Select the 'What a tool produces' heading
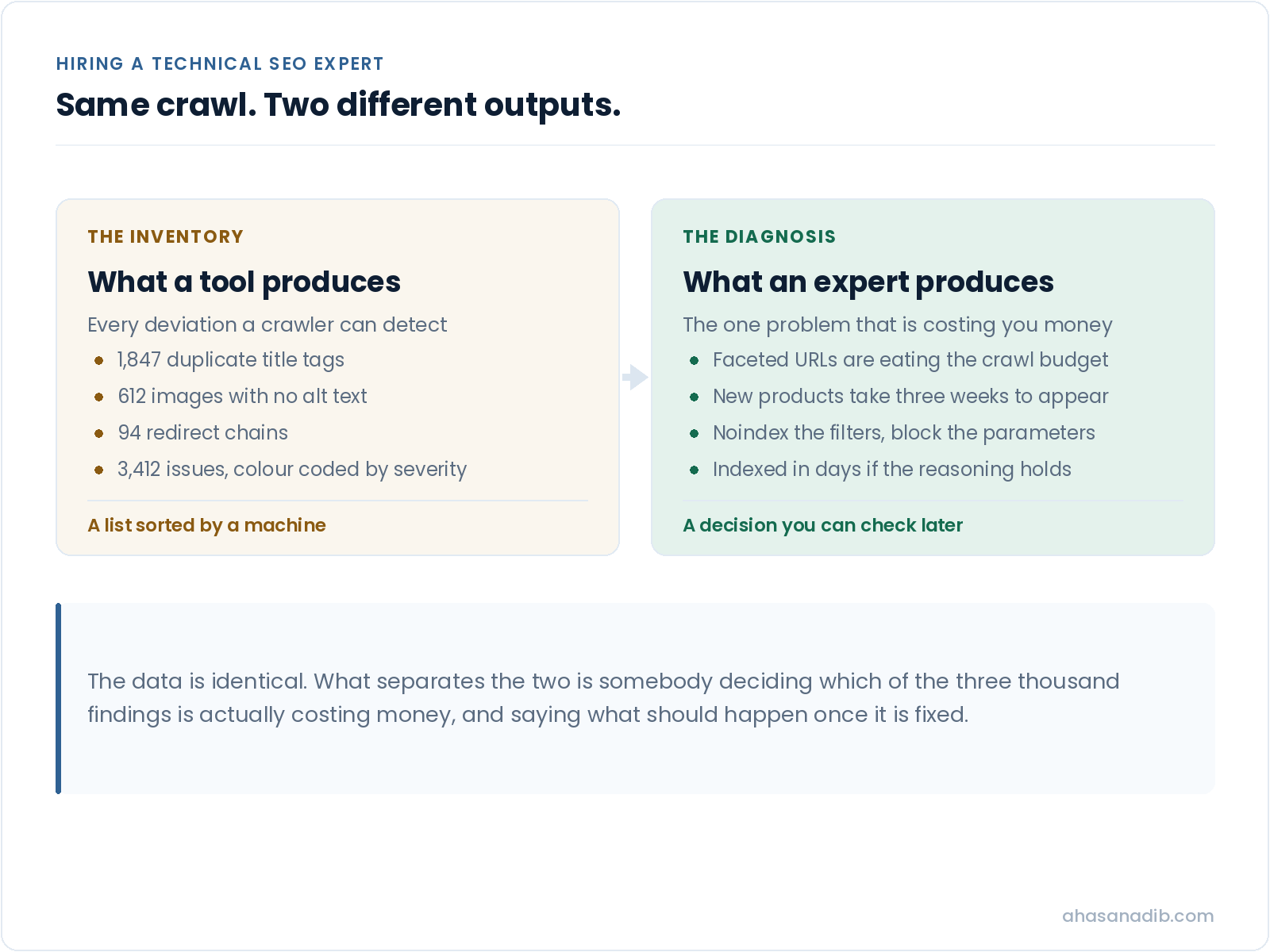The height and width of the screenshot is (952, 1270). [x=244, y=282]
